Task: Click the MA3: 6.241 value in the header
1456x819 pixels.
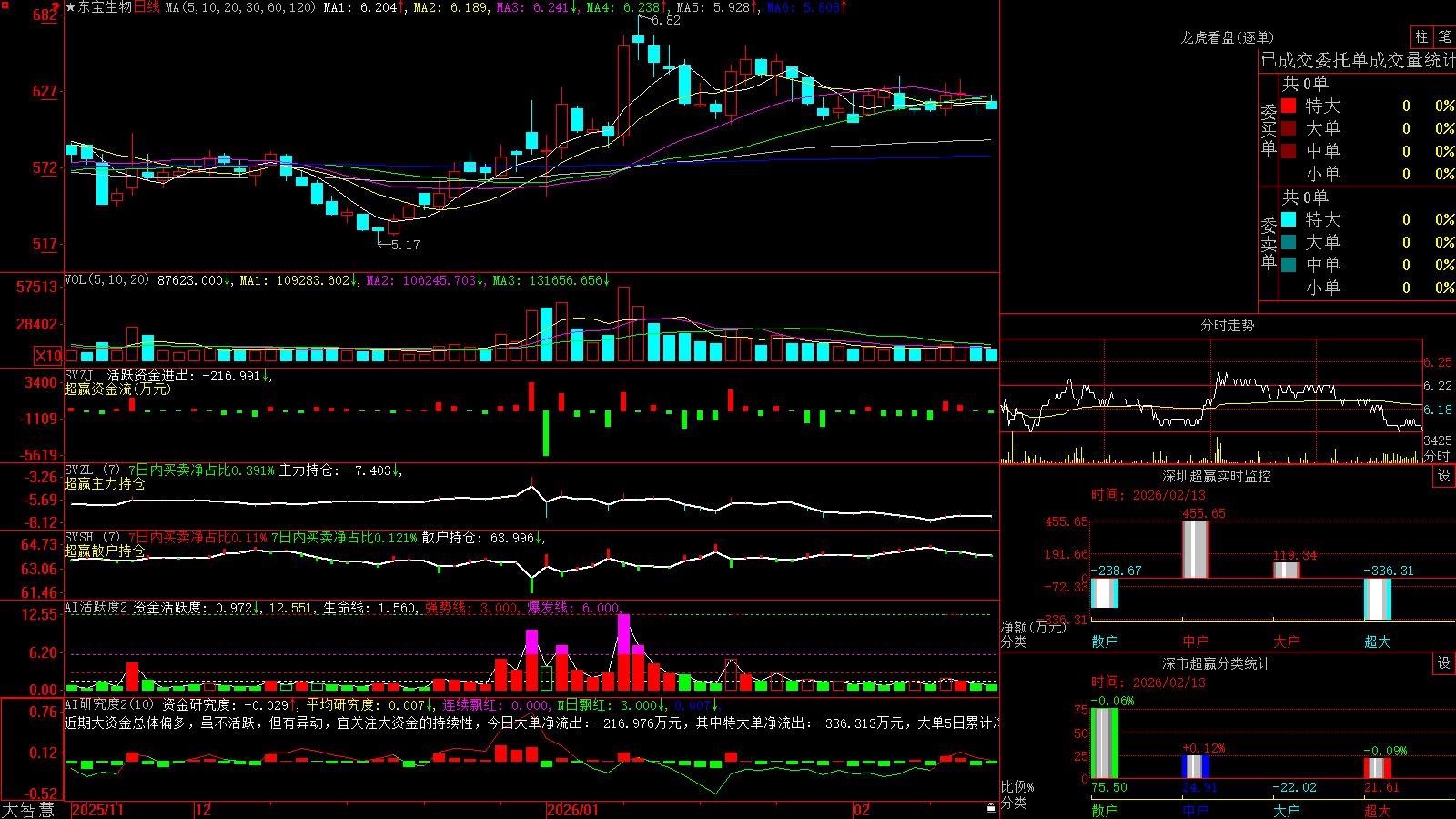Action: point(536,7)
